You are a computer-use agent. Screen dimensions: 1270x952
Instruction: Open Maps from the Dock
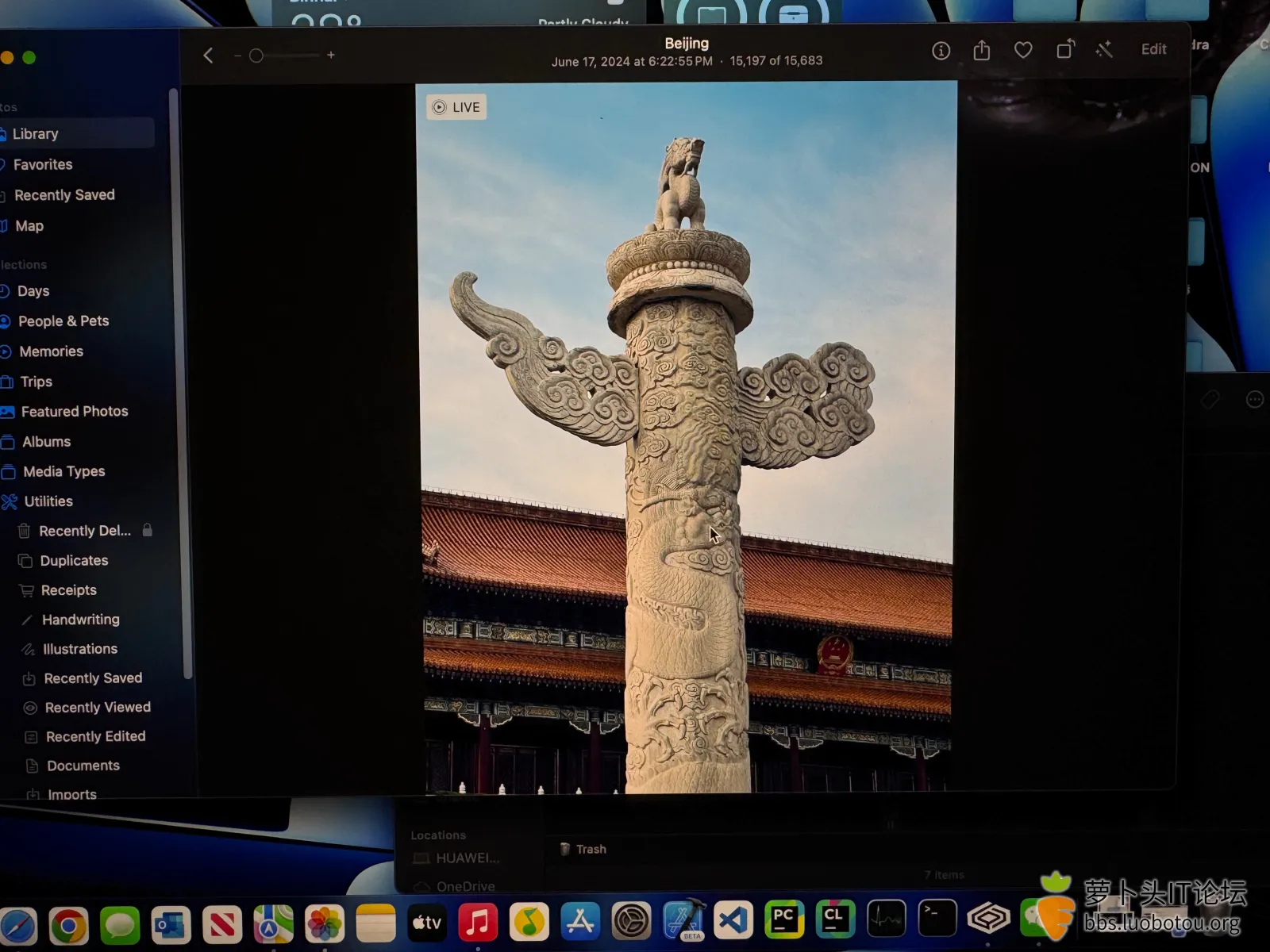pyautogui.click(x=274, y=924)
